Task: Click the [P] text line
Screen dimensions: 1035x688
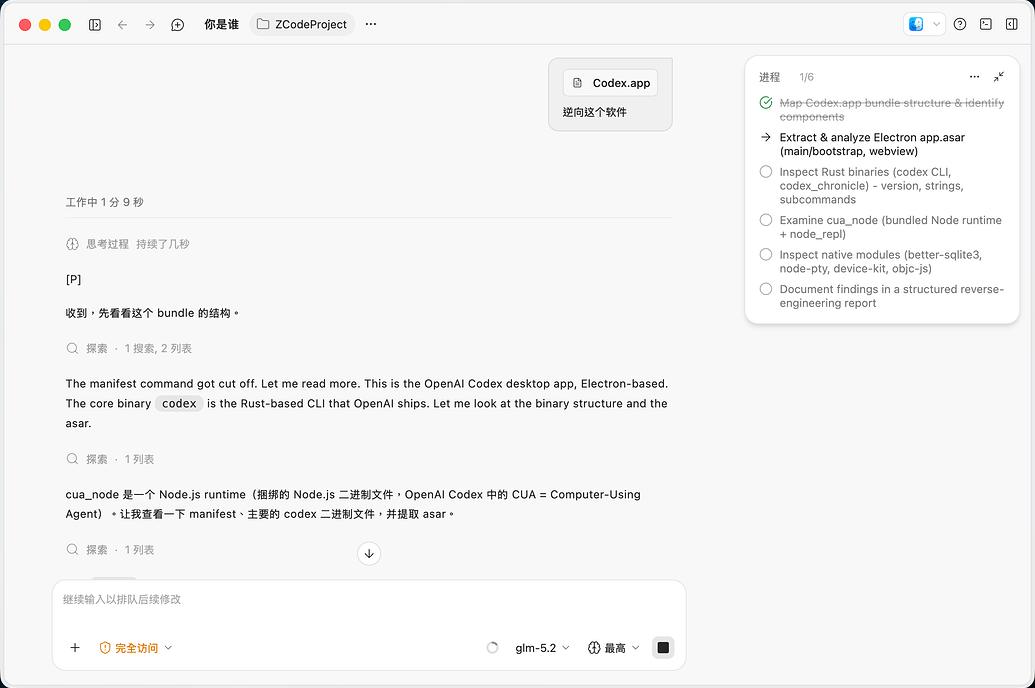Action: coord(73,279)
